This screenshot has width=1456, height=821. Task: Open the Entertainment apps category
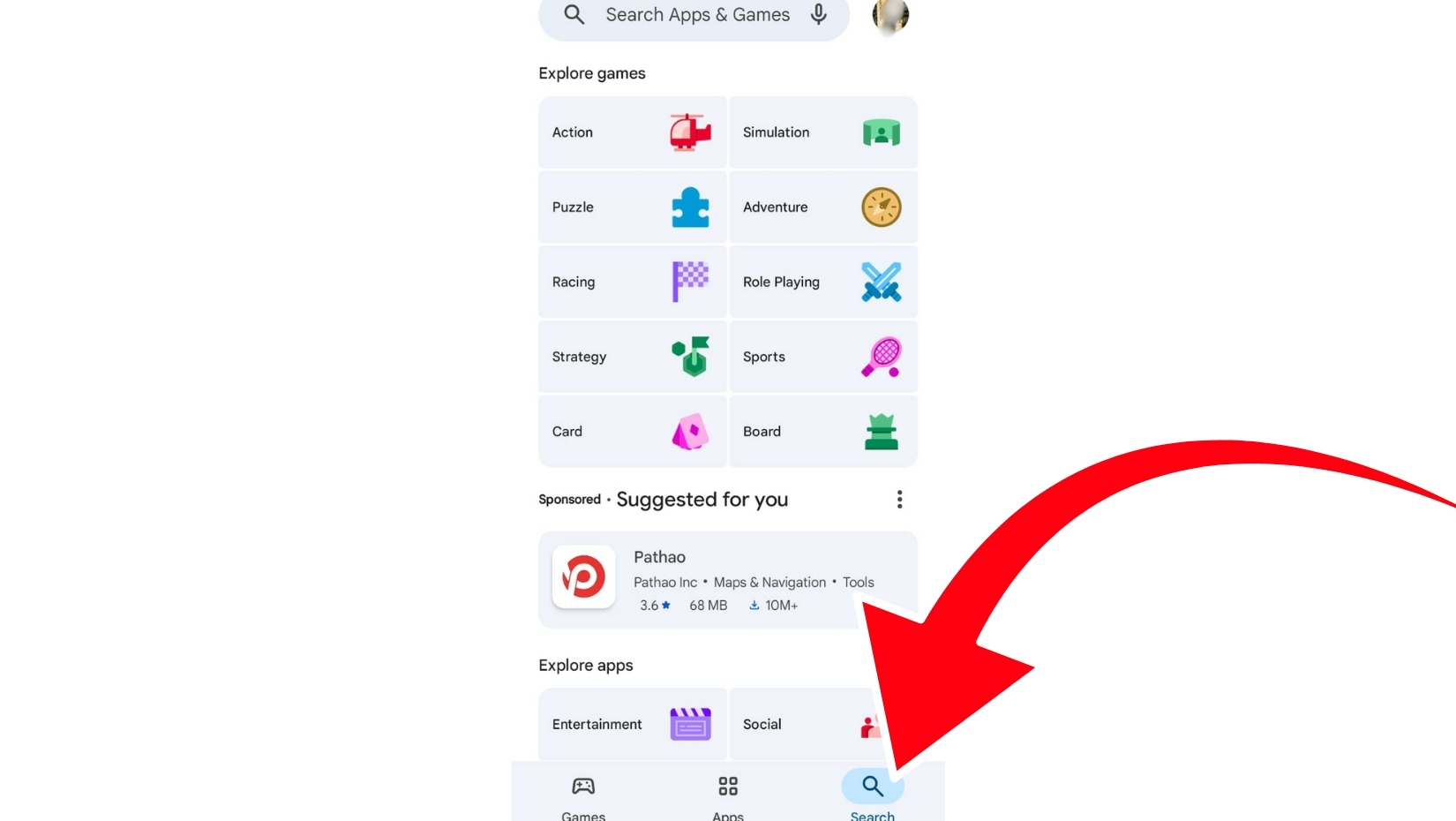[x=633, y=724]
